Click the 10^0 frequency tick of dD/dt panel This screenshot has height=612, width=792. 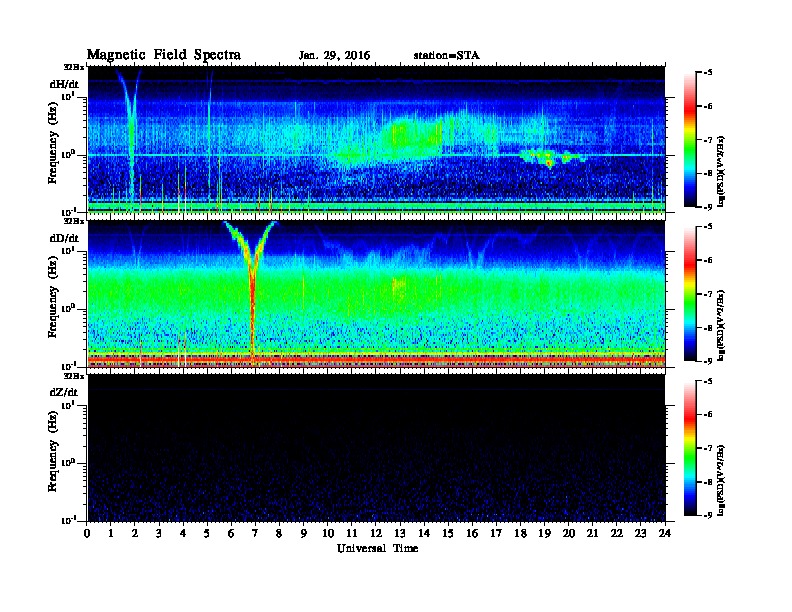click(x=68, y=309)
